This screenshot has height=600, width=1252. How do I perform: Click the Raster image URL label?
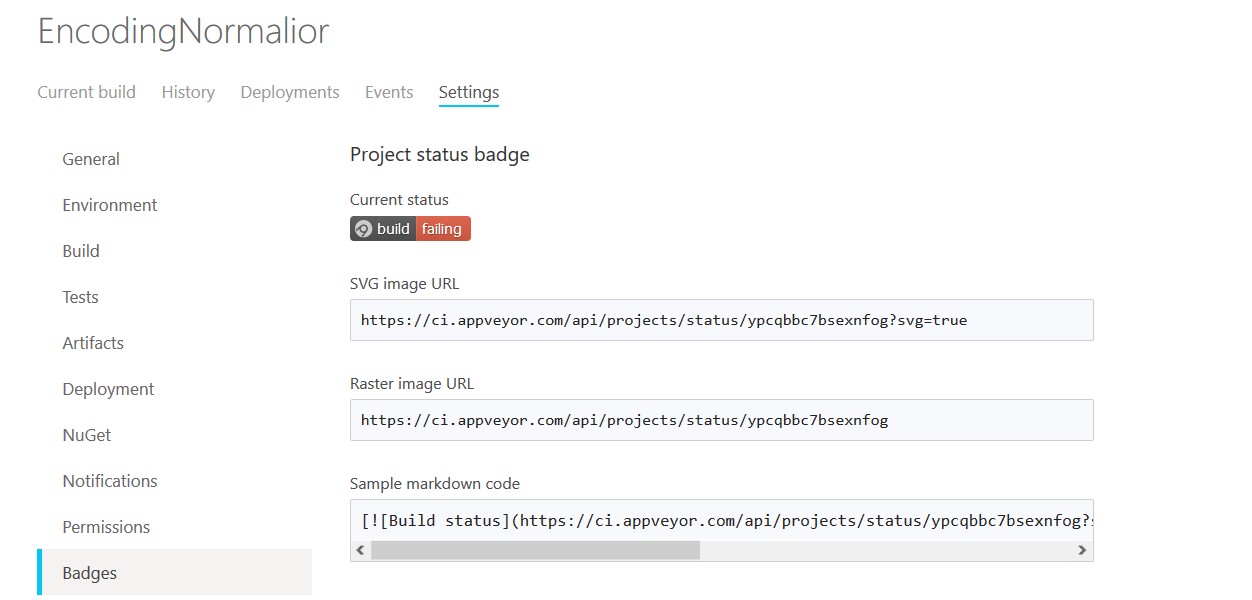pyautogui.click(x=412, y=384)
